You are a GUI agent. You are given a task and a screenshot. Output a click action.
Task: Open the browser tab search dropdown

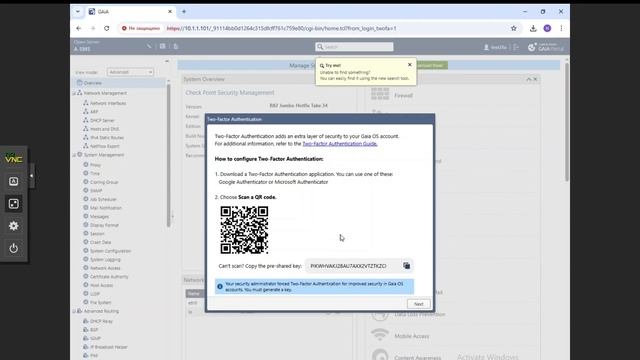(78, 11)
